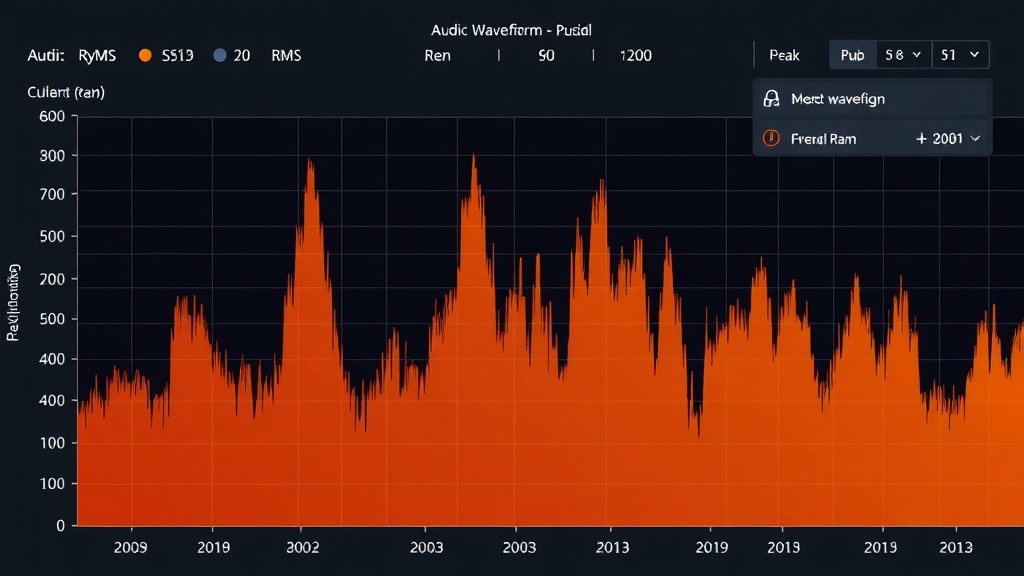Toggle the orange S513 series dot
Viewport: 1024px width, 576px height.
[x=145, y=56]
